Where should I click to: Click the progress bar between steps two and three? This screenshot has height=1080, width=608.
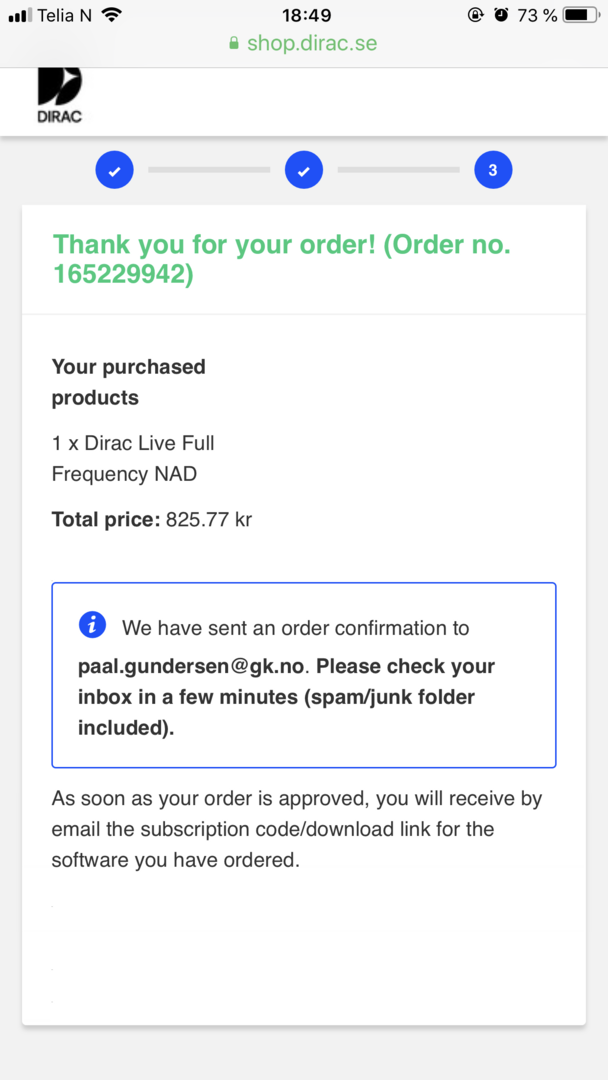pos(398,171)
